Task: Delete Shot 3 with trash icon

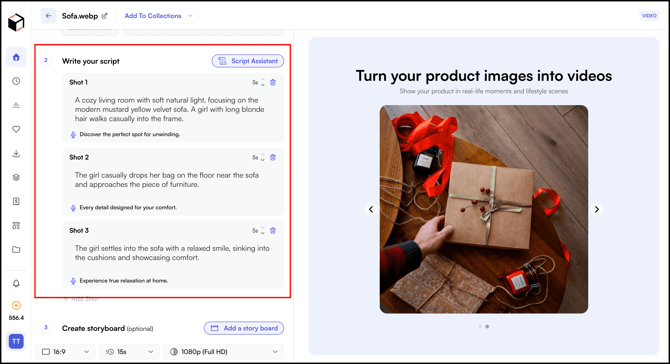Action: click(273, 231)
